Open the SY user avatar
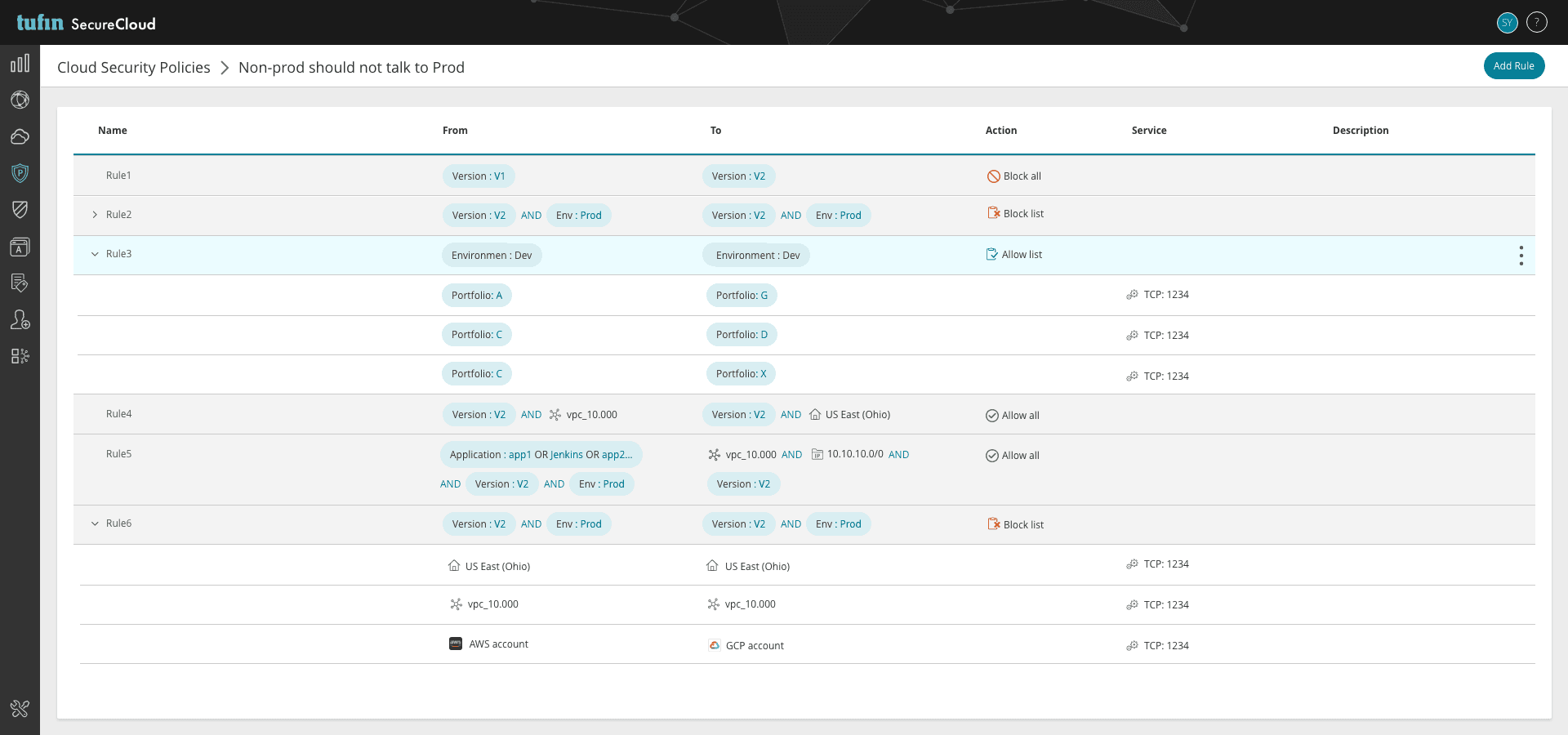 pyautogui.click(x=1508, y=23)
